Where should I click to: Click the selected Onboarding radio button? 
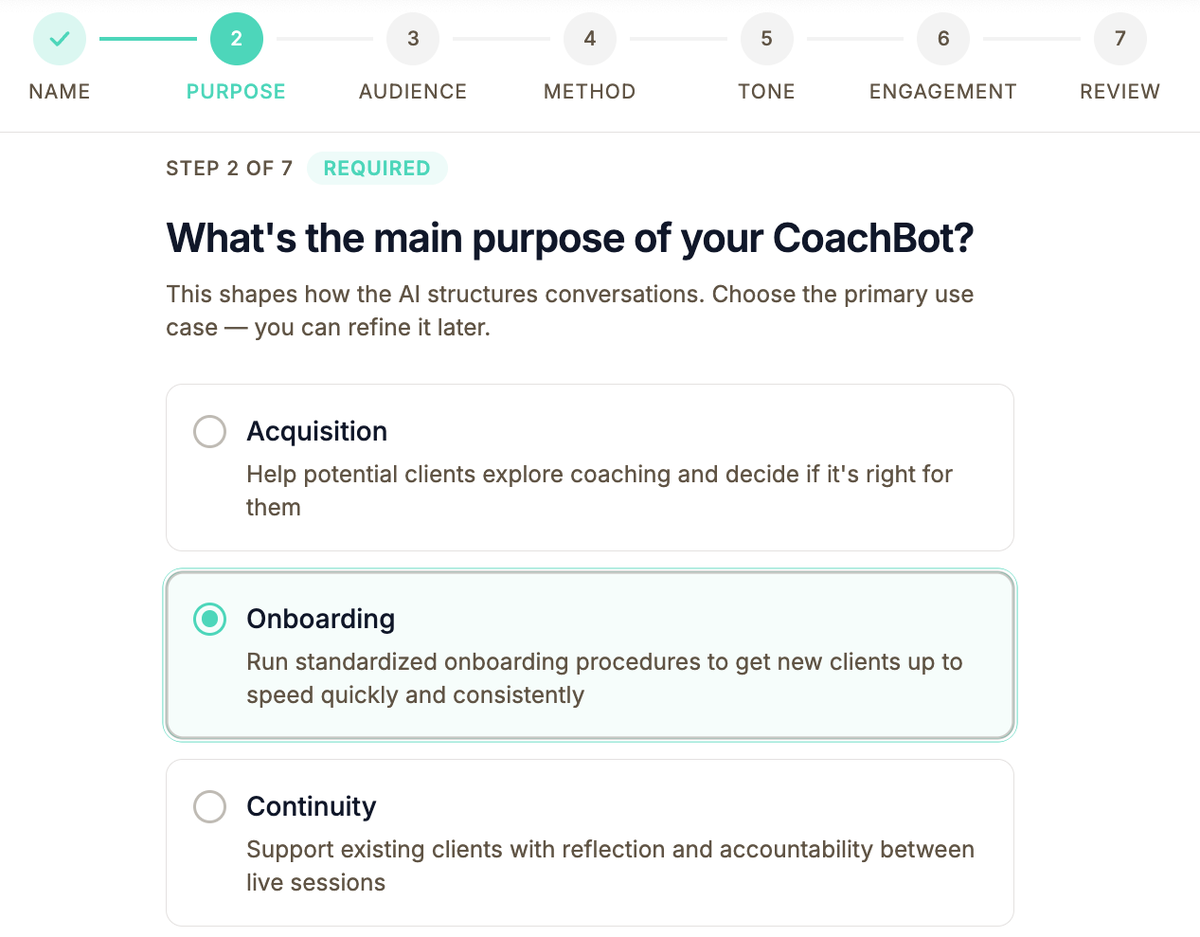click(210, 619)
